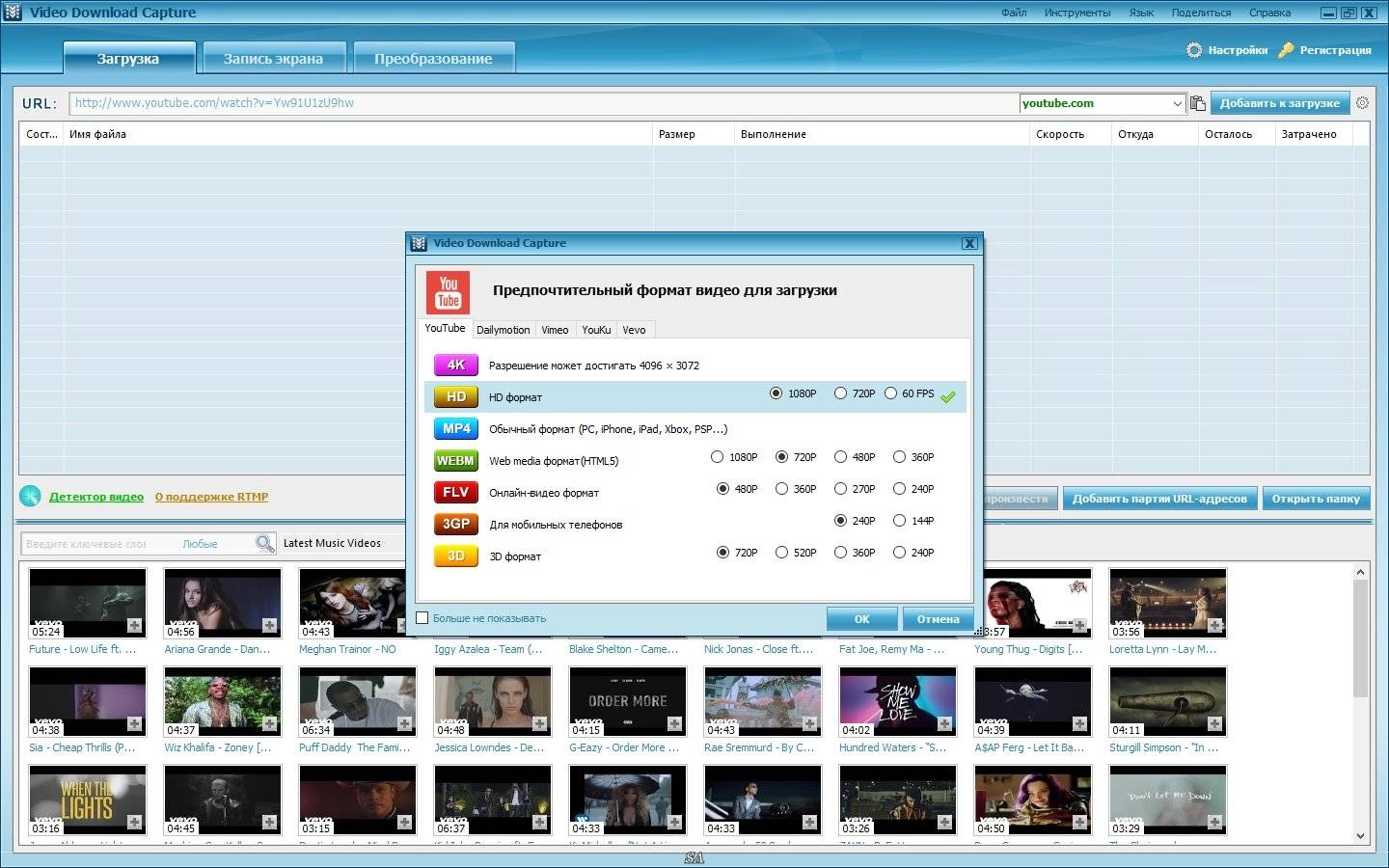1389x868 pixels.
Task: Click the video list vertical scrollbar
Action: [1360, 638]
